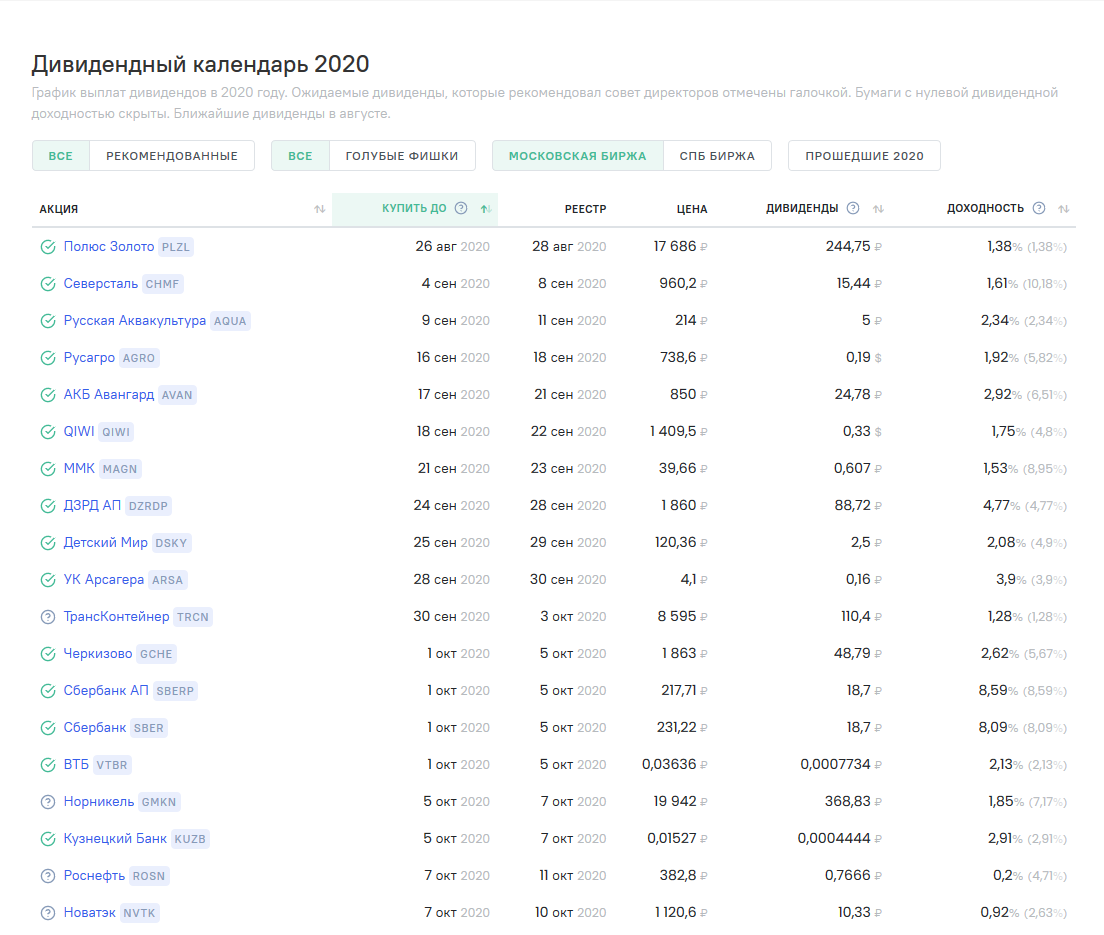Open the Русагро stock link
1104x935 pixels.
[x=89, y=358]
